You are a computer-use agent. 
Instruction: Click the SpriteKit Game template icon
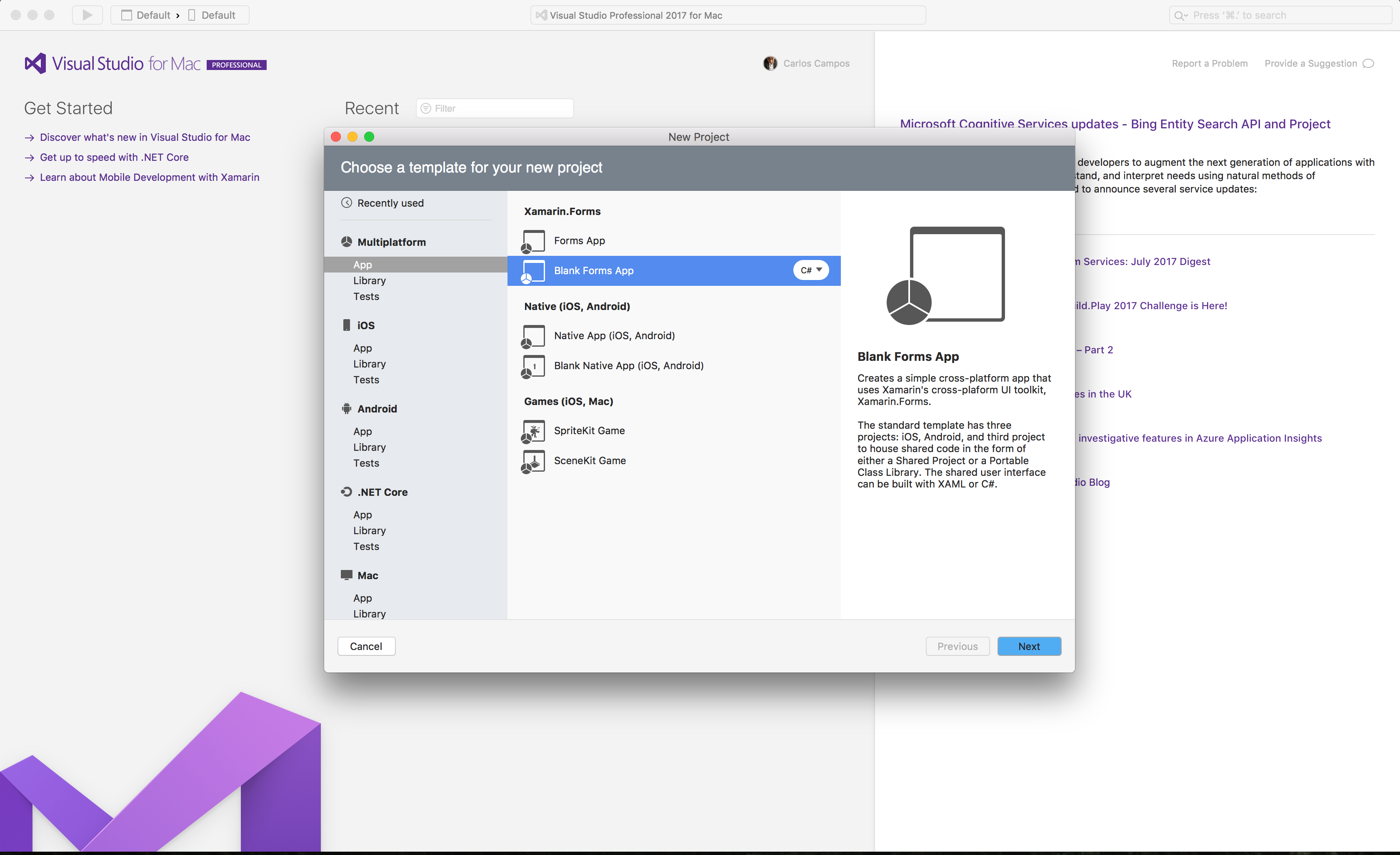tap(532, 431)
